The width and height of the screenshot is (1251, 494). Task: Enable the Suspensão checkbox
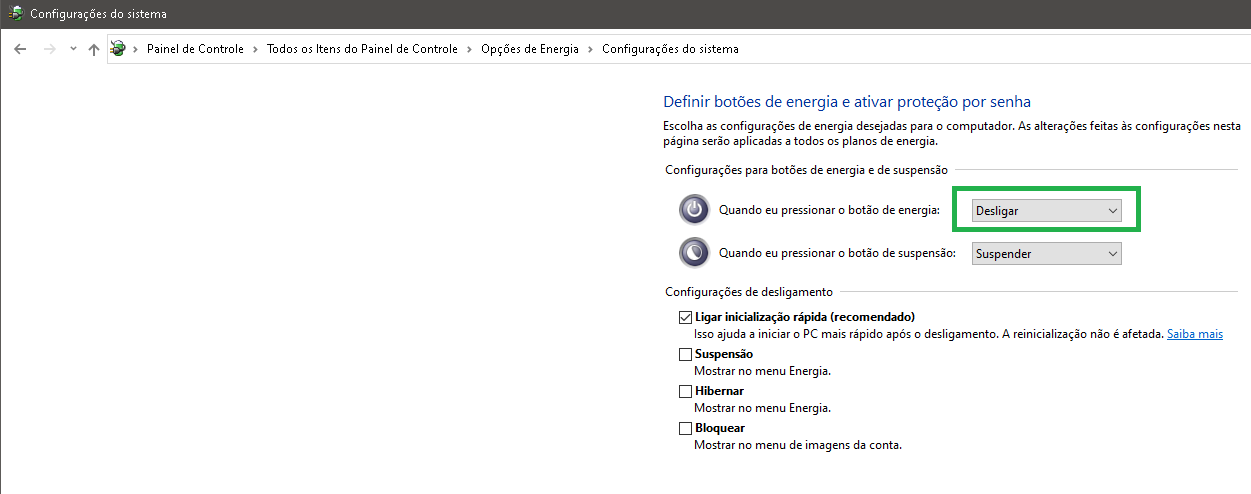pyautogui.click(x=685, y=354)
